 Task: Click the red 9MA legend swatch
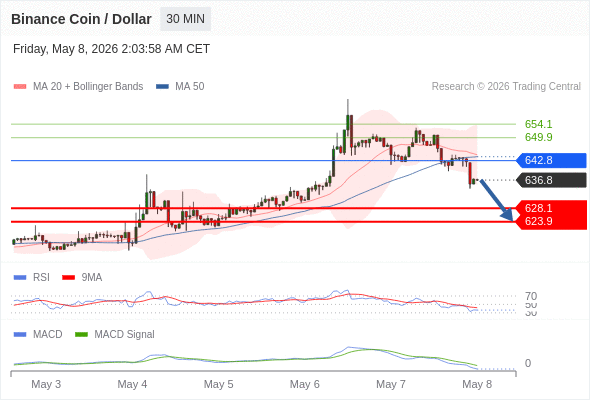[x=68, y=278]
